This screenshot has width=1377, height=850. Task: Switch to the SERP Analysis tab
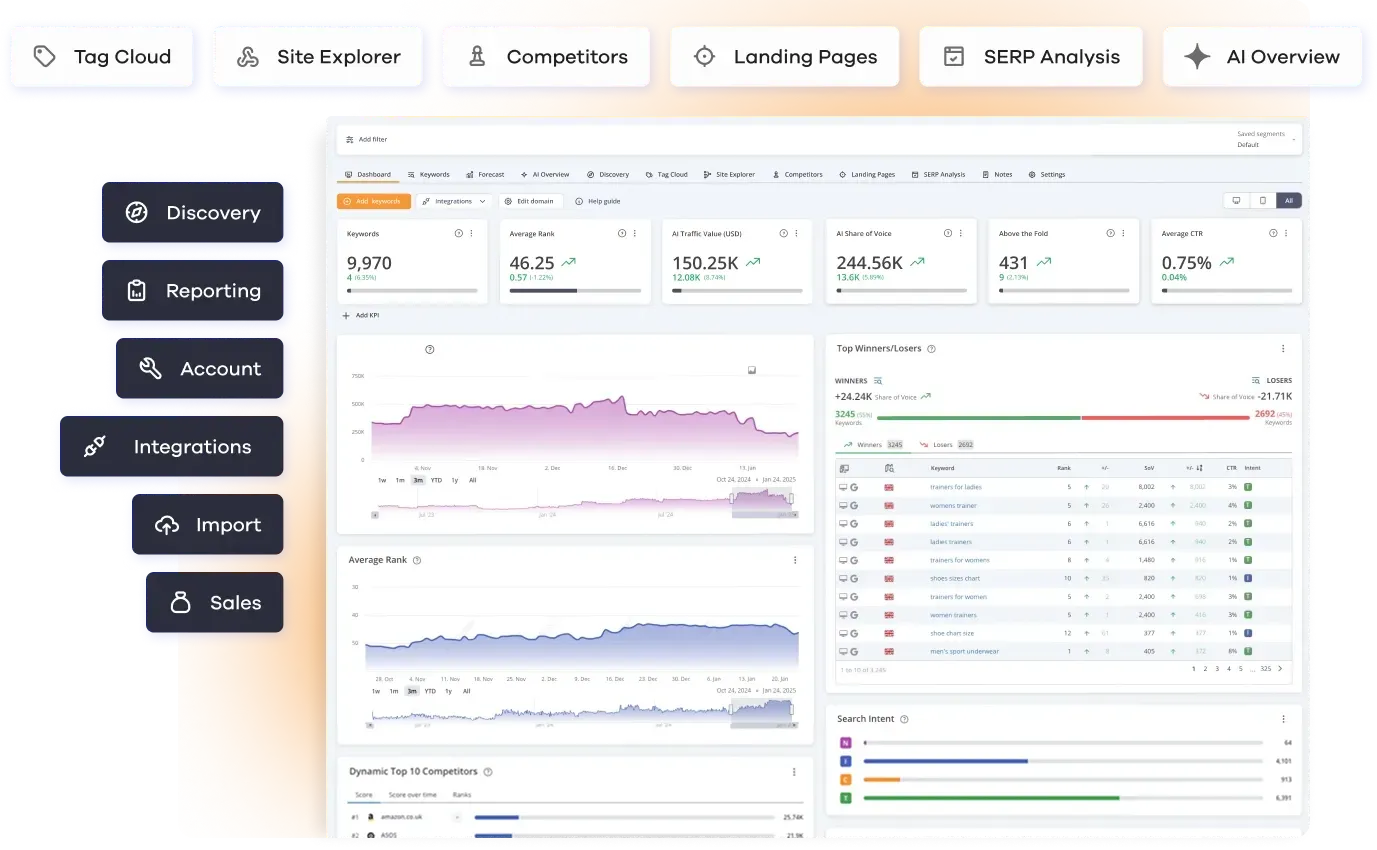[x=938, y=173]
